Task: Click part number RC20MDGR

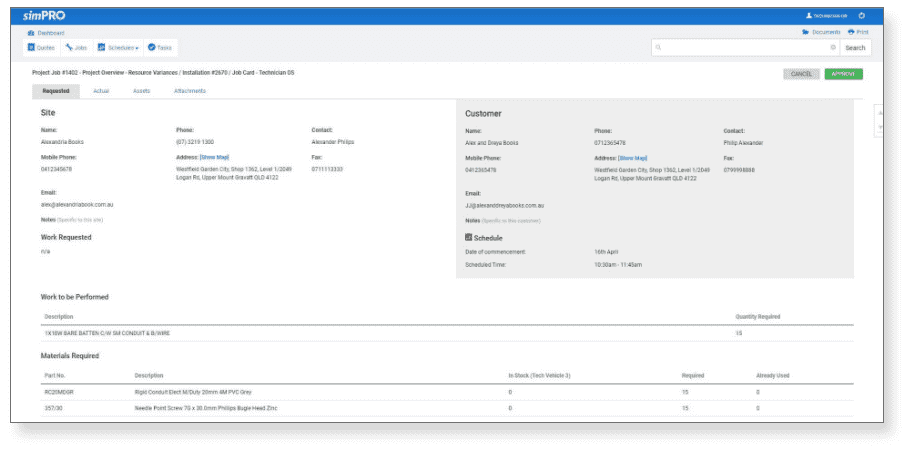Action: 59,392
